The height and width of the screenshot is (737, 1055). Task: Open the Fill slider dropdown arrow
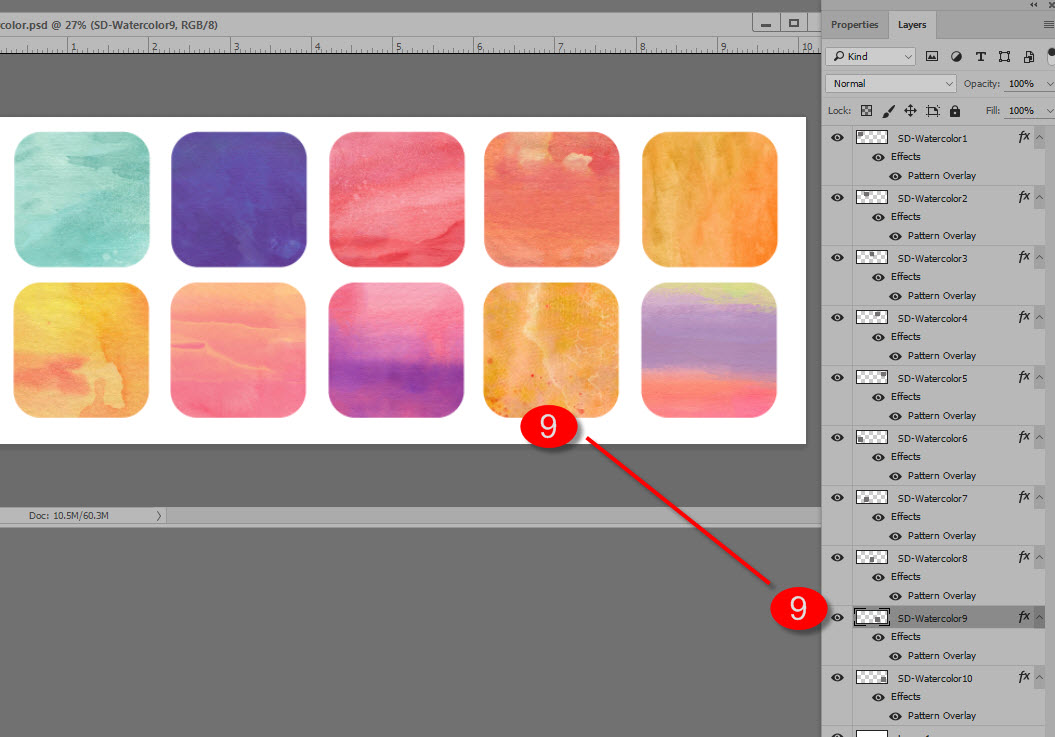1049,111
